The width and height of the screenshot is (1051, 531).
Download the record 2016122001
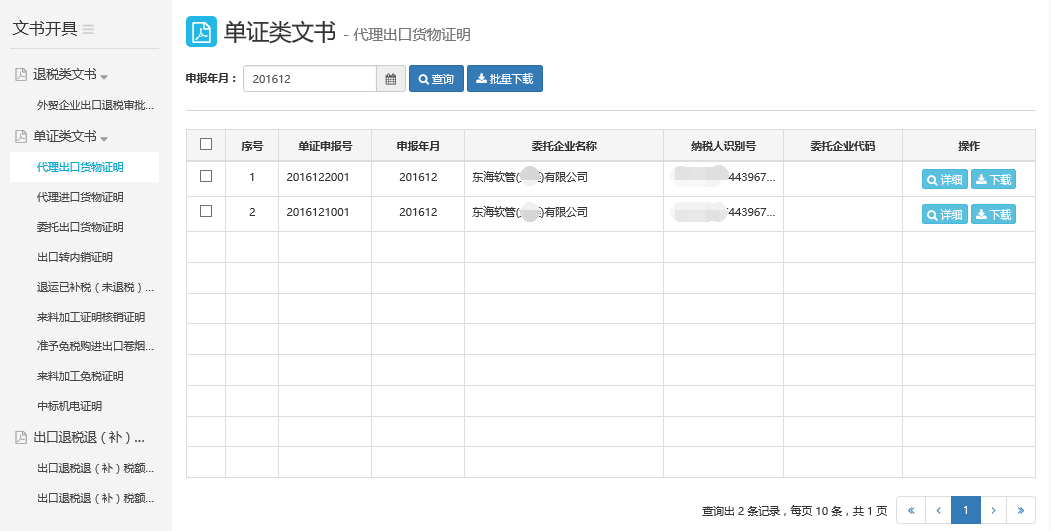(x=993, y=180)
